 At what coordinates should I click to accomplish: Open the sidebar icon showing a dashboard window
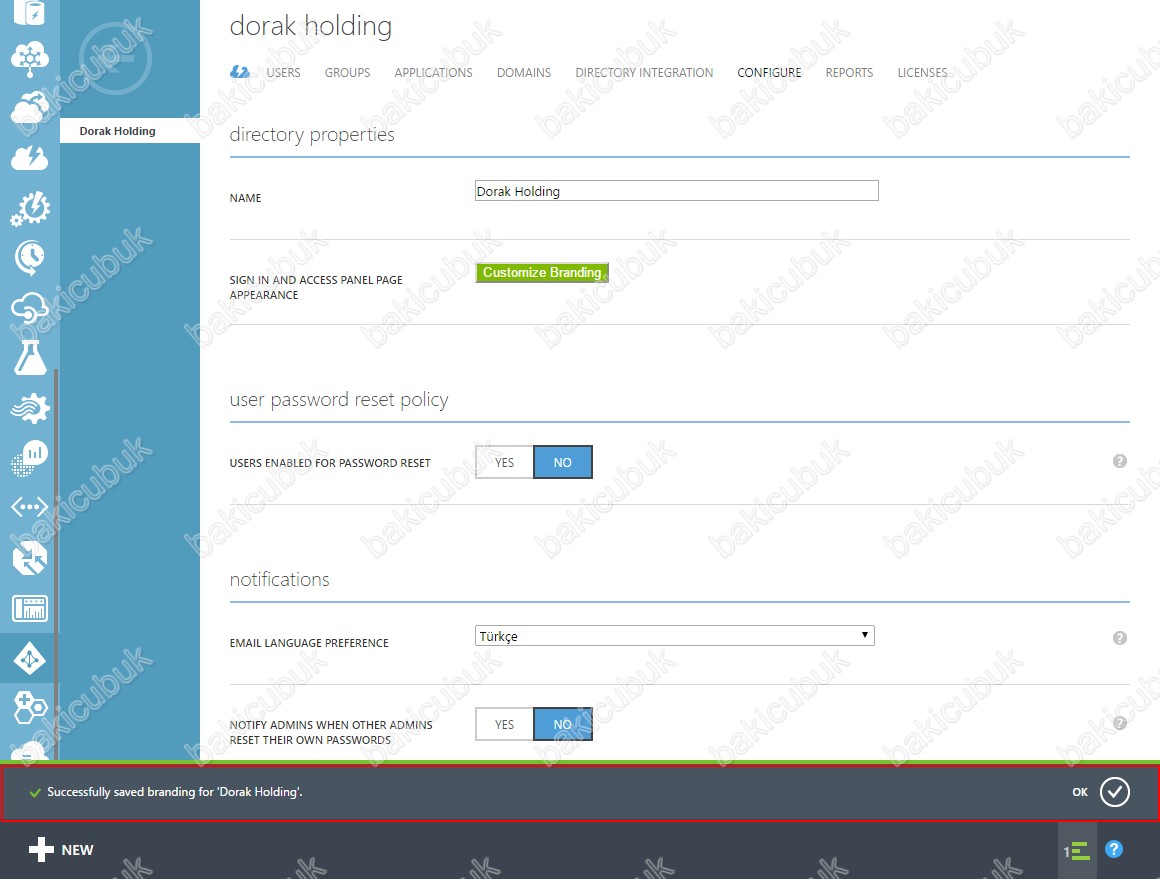(30, 608)
